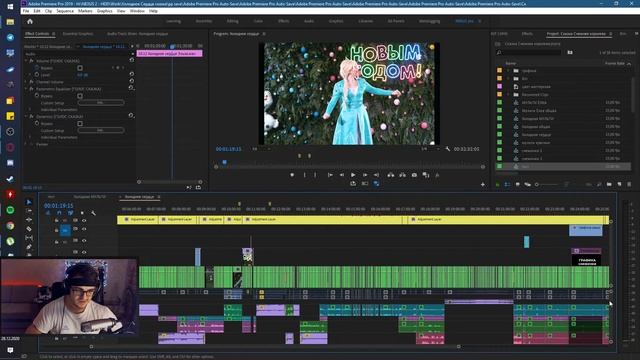Expand Individual Parameters under Parametric Equalizer
640x360 pixels.
pos(31,110)
